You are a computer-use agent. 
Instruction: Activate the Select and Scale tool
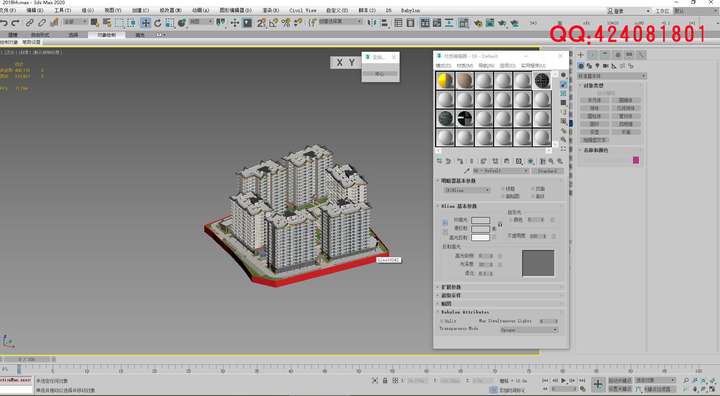(x=169, y=23)
